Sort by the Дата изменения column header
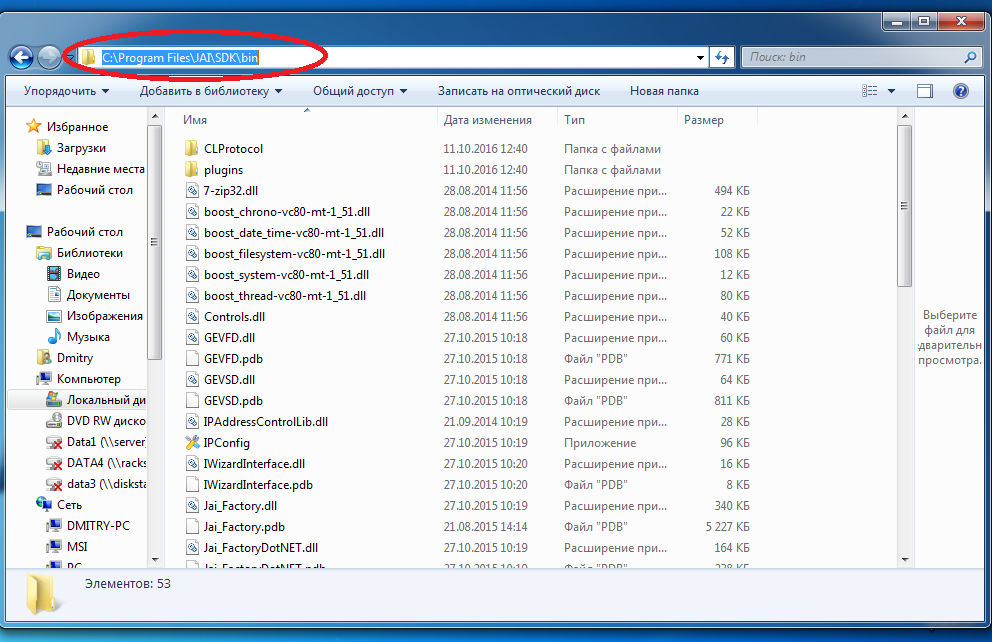Viewport: 992px width, 642px height. point(488,120)
